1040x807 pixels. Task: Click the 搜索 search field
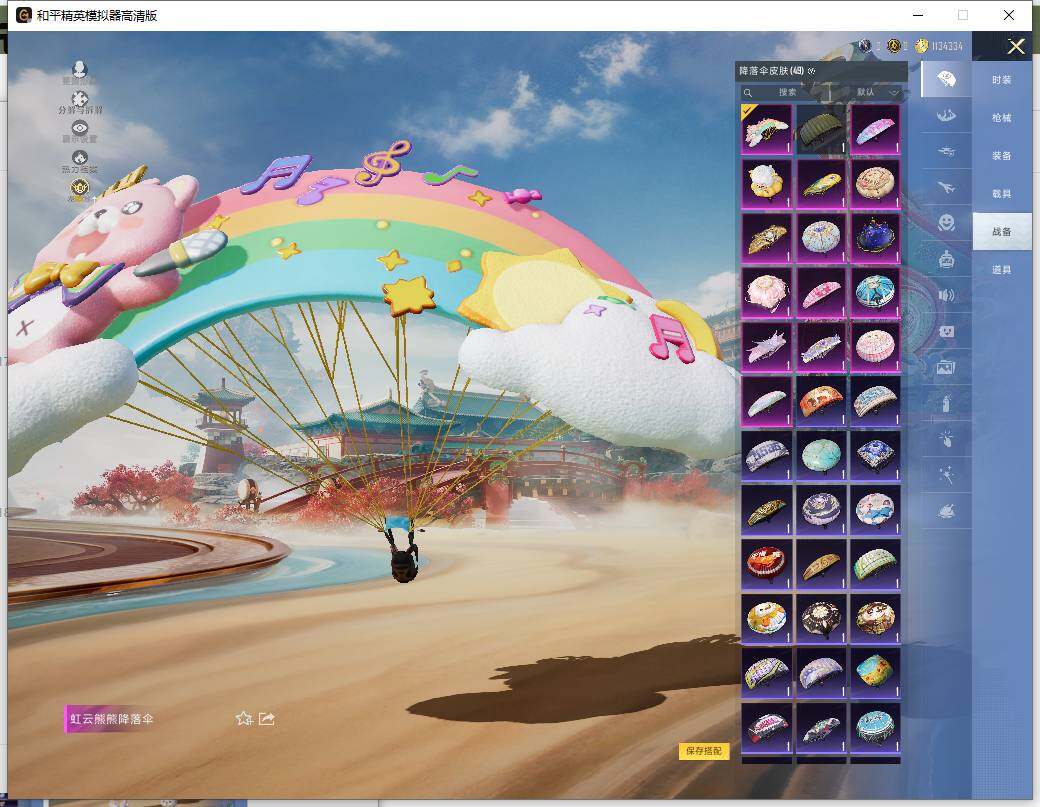click(788, 92)
